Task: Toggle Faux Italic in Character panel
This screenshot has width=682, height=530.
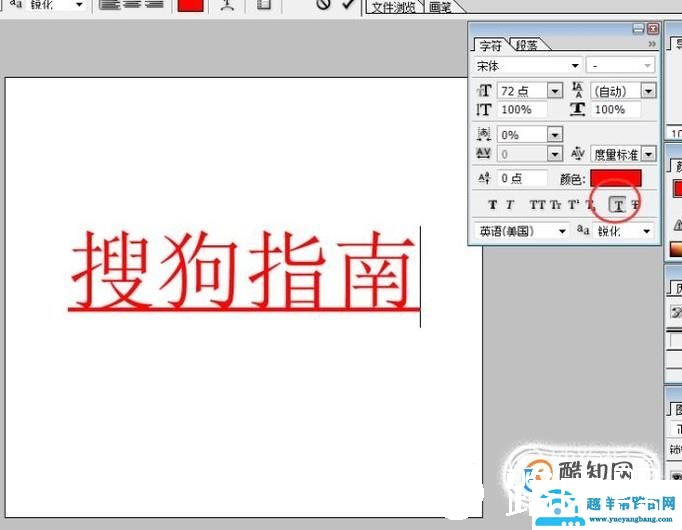Action: tap(510, 204)
